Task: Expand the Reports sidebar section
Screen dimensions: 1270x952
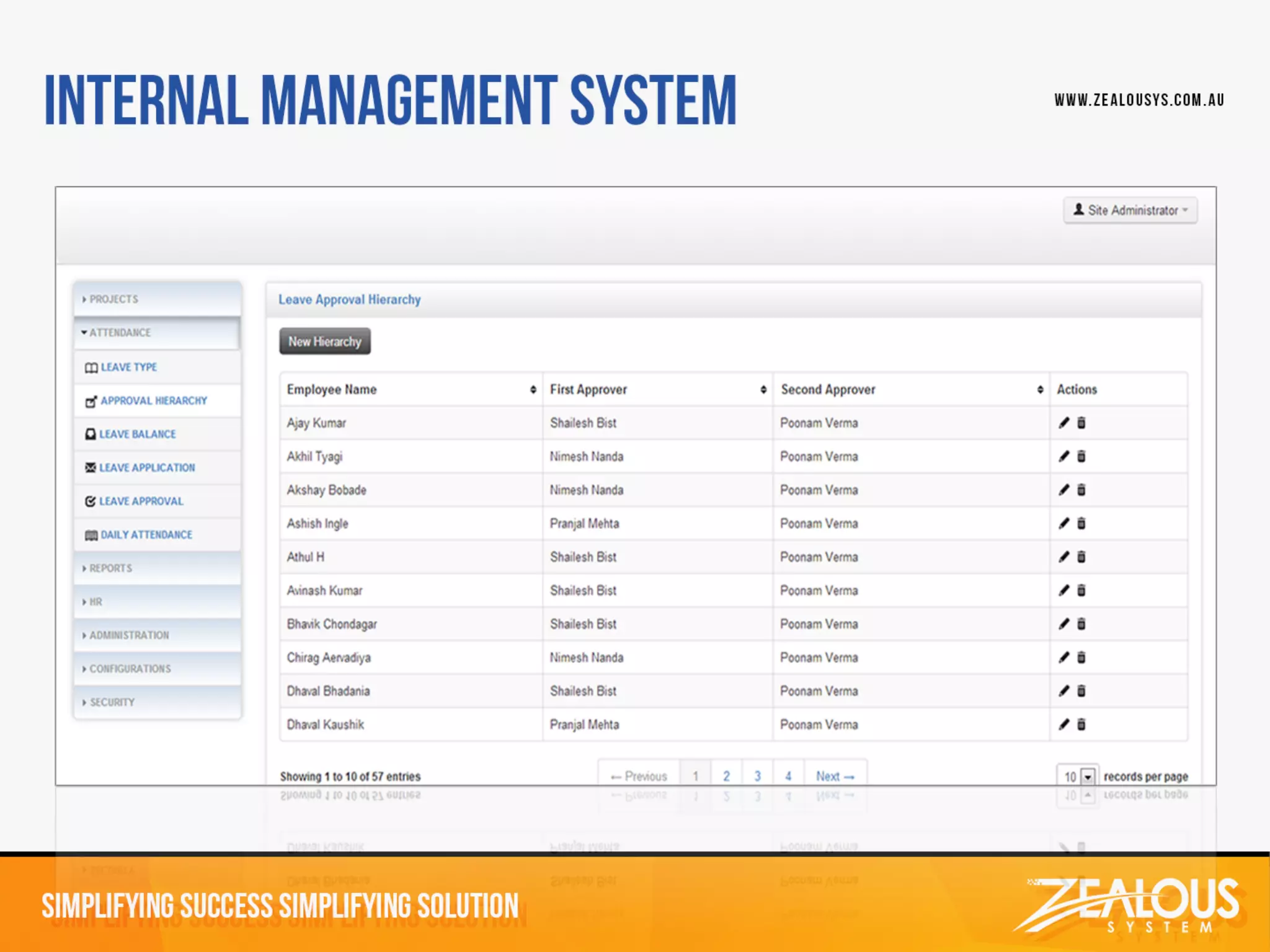Action: [x=110, y=568]
